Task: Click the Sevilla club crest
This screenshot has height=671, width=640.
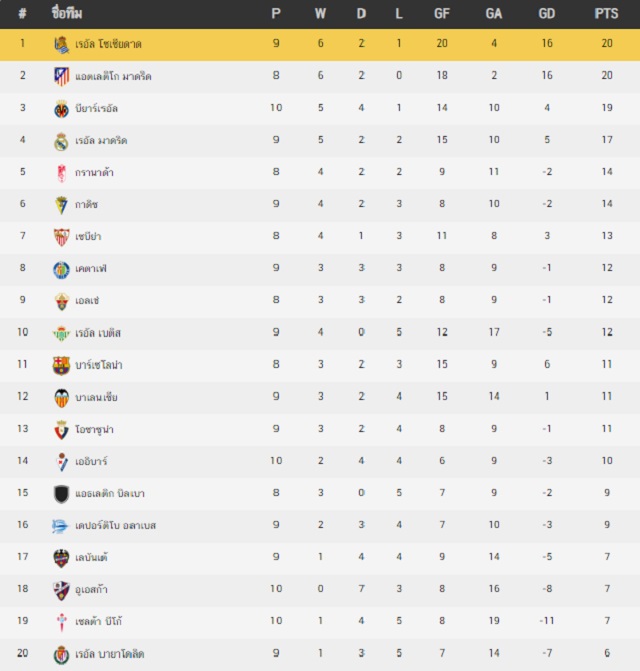Action: (61, 237)
